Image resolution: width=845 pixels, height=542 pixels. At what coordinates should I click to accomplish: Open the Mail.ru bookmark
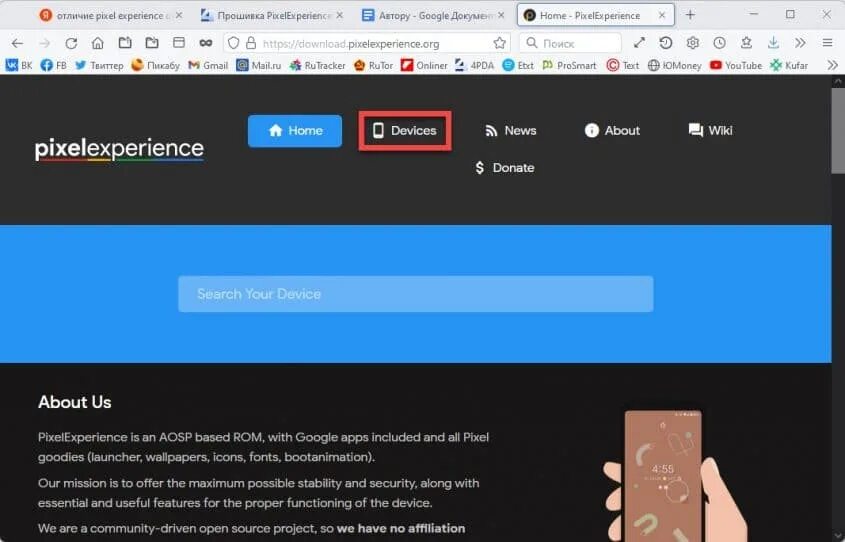click(x=259, y=65)
